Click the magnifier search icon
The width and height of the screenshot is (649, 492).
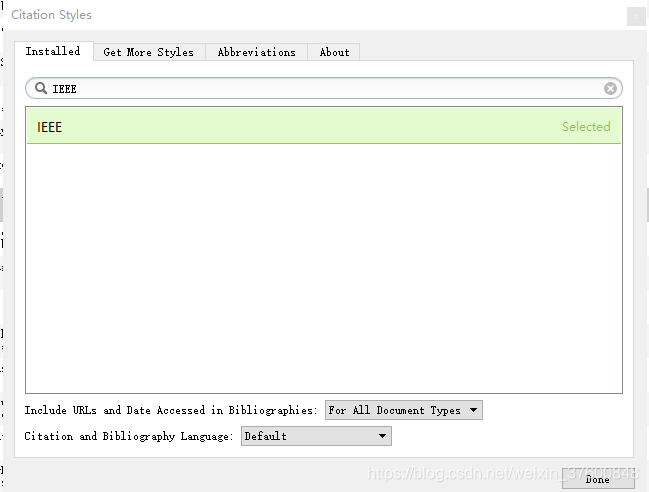(x=41, y=88)
